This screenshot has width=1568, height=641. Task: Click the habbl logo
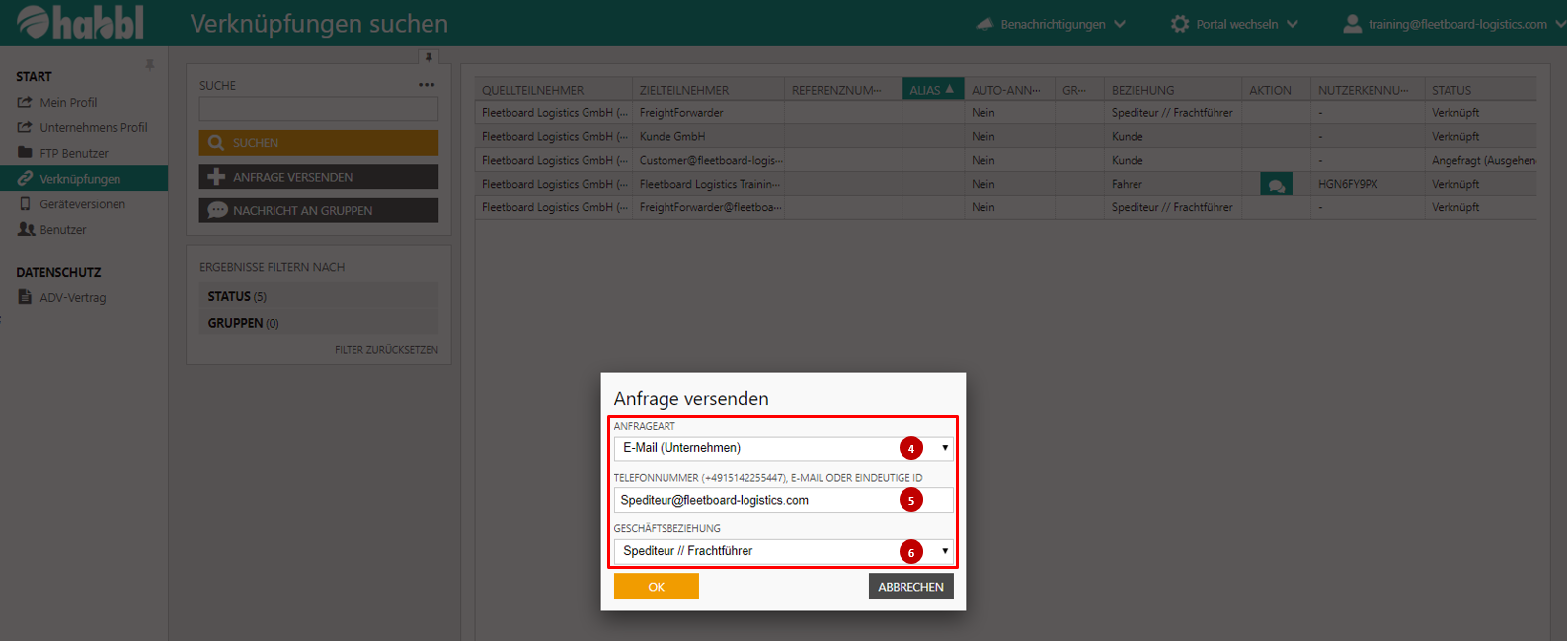coord(81,23)
